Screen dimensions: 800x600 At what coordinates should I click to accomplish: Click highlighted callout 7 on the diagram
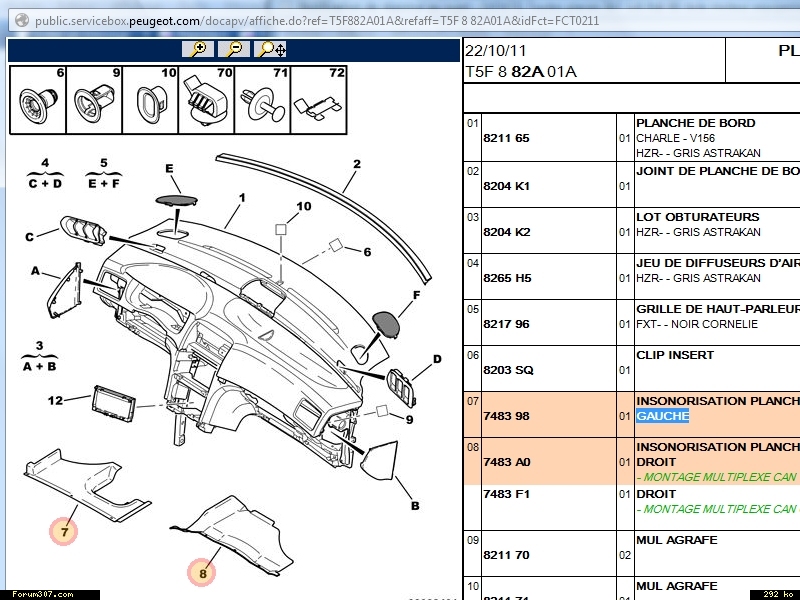(64, 532)
